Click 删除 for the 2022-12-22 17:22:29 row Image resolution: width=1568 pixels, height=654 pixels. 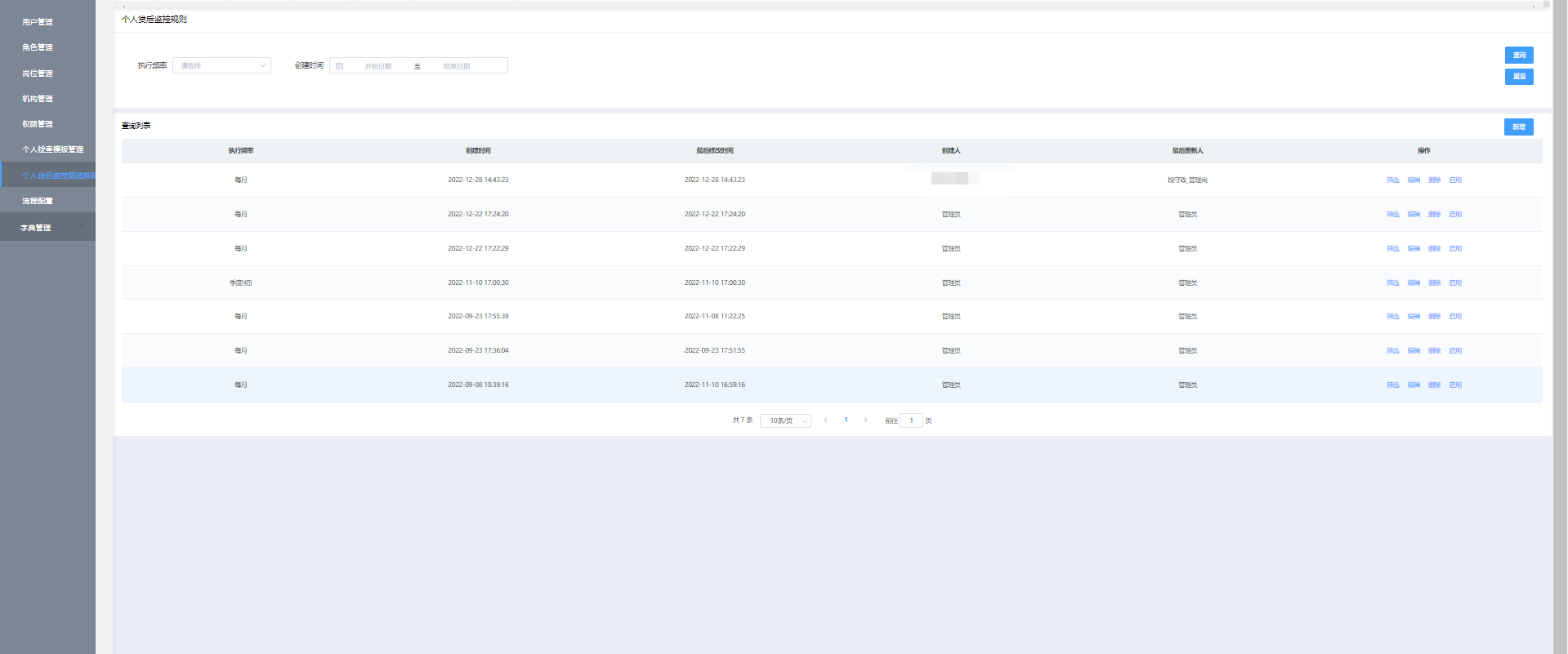click(1435, 249)
